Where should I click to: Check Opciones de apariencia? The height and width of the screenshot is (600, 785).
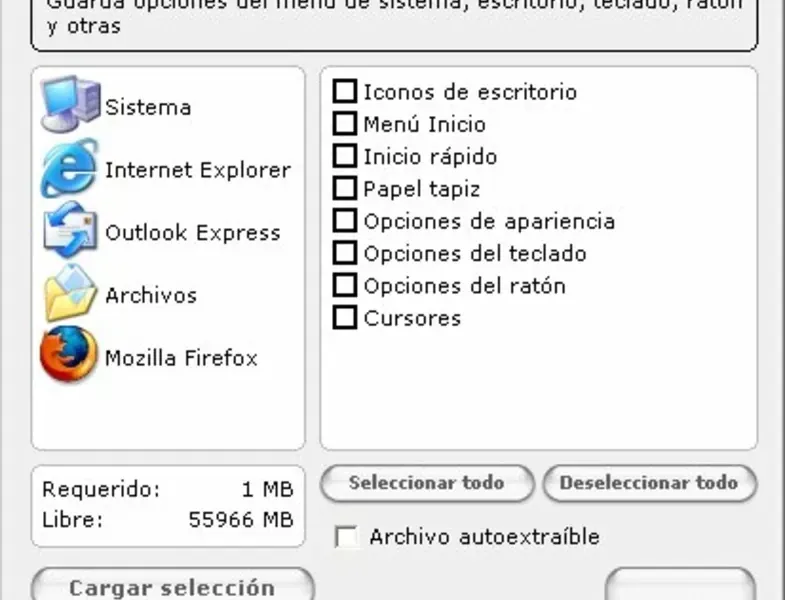tap(345, 220)
